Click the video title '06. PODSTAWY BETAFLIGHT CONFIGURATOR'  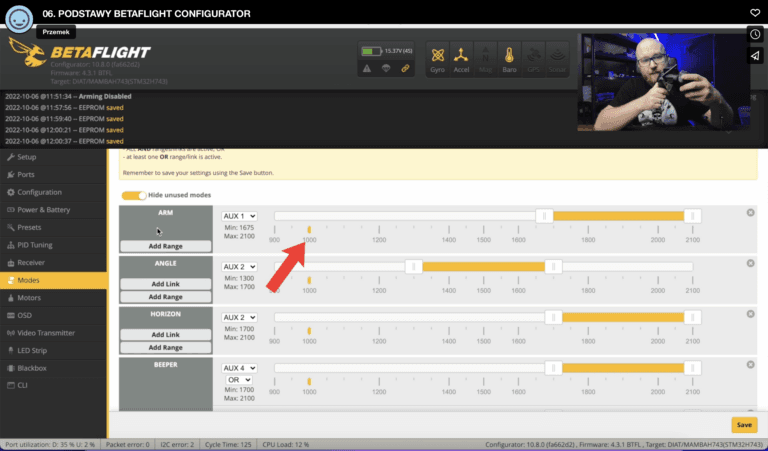(146, 14)
